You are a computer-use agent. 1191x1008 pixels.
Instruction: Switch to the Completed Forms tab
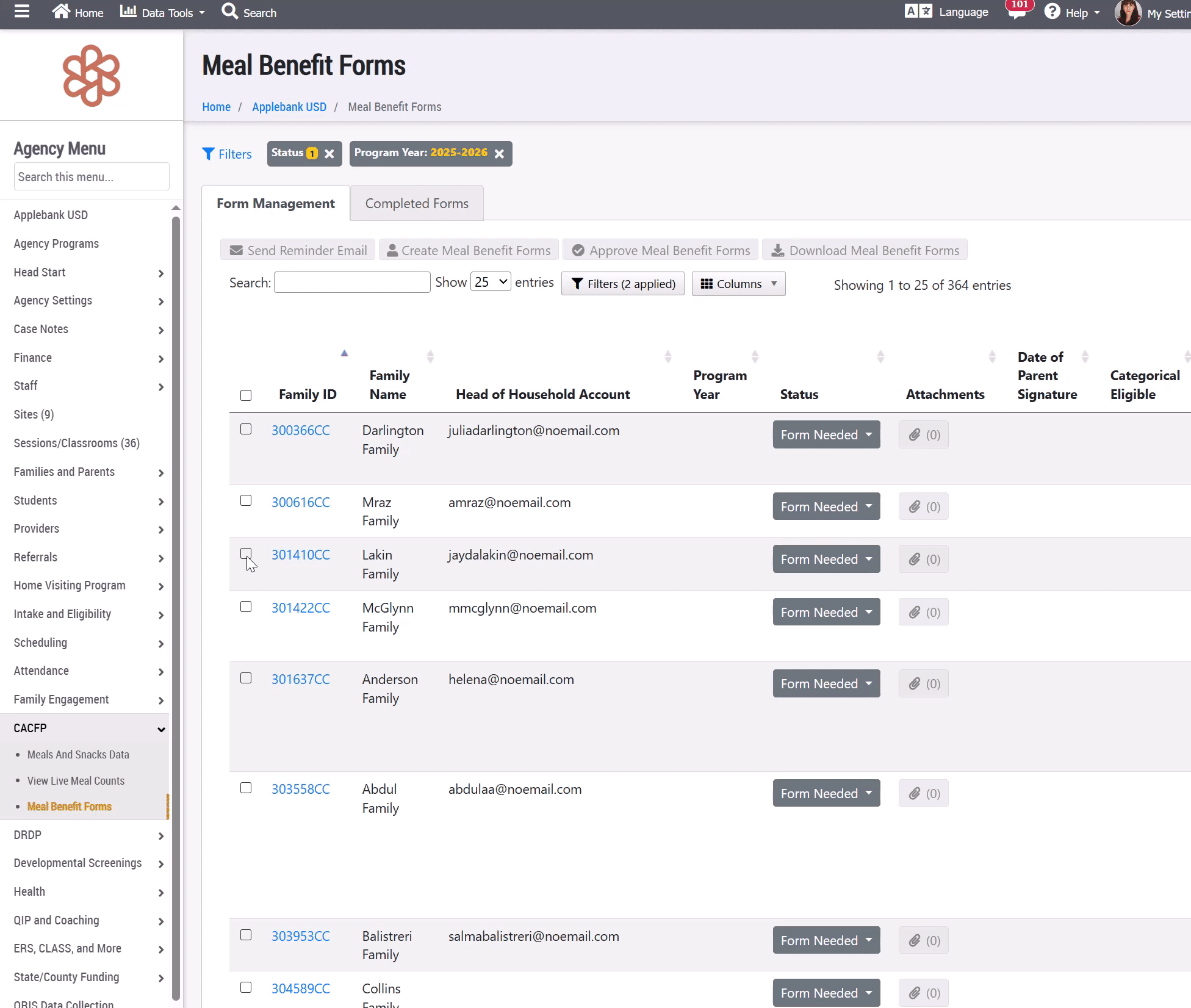[417, 204]
